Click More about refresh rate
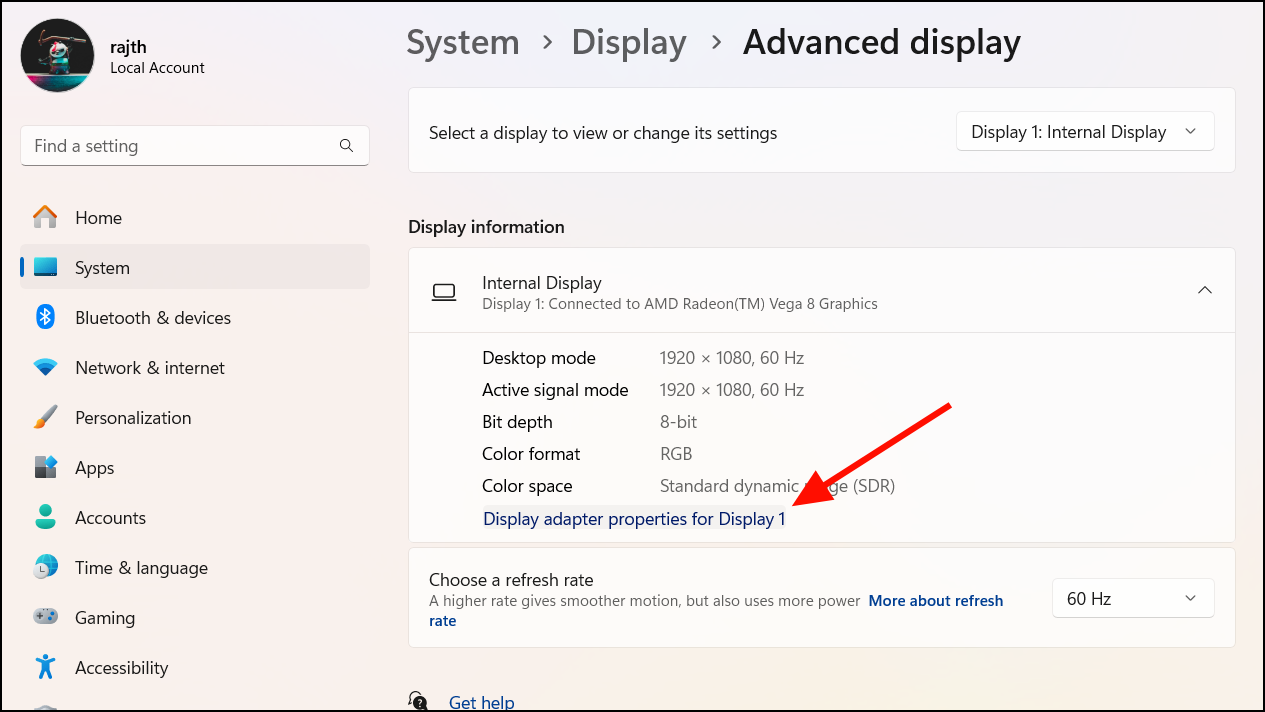This screenshot has height=712, width=1265. coord(935,600)
